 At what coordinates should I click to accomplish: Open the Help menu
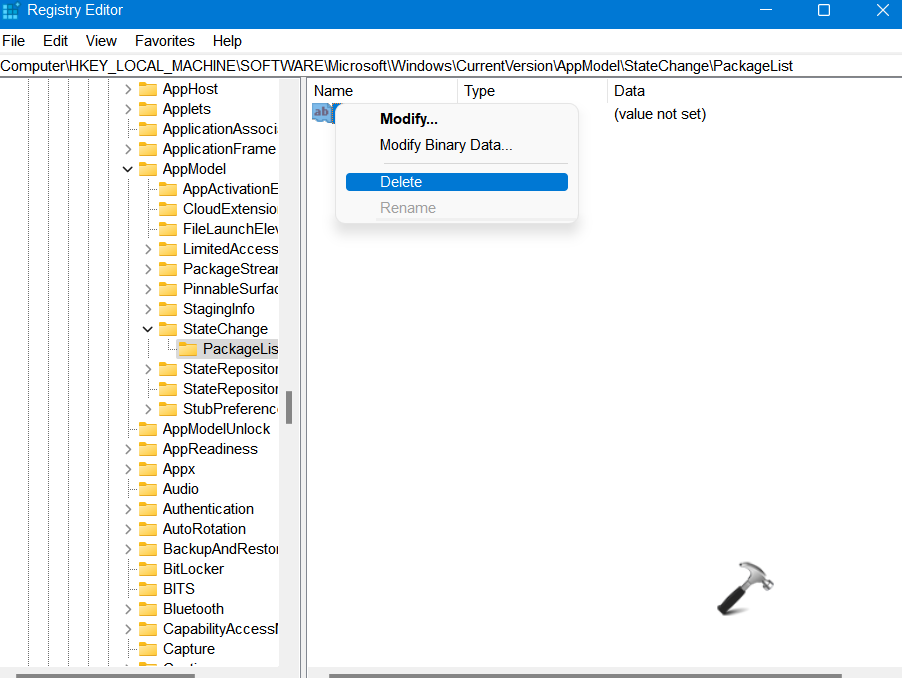(227, 41)
